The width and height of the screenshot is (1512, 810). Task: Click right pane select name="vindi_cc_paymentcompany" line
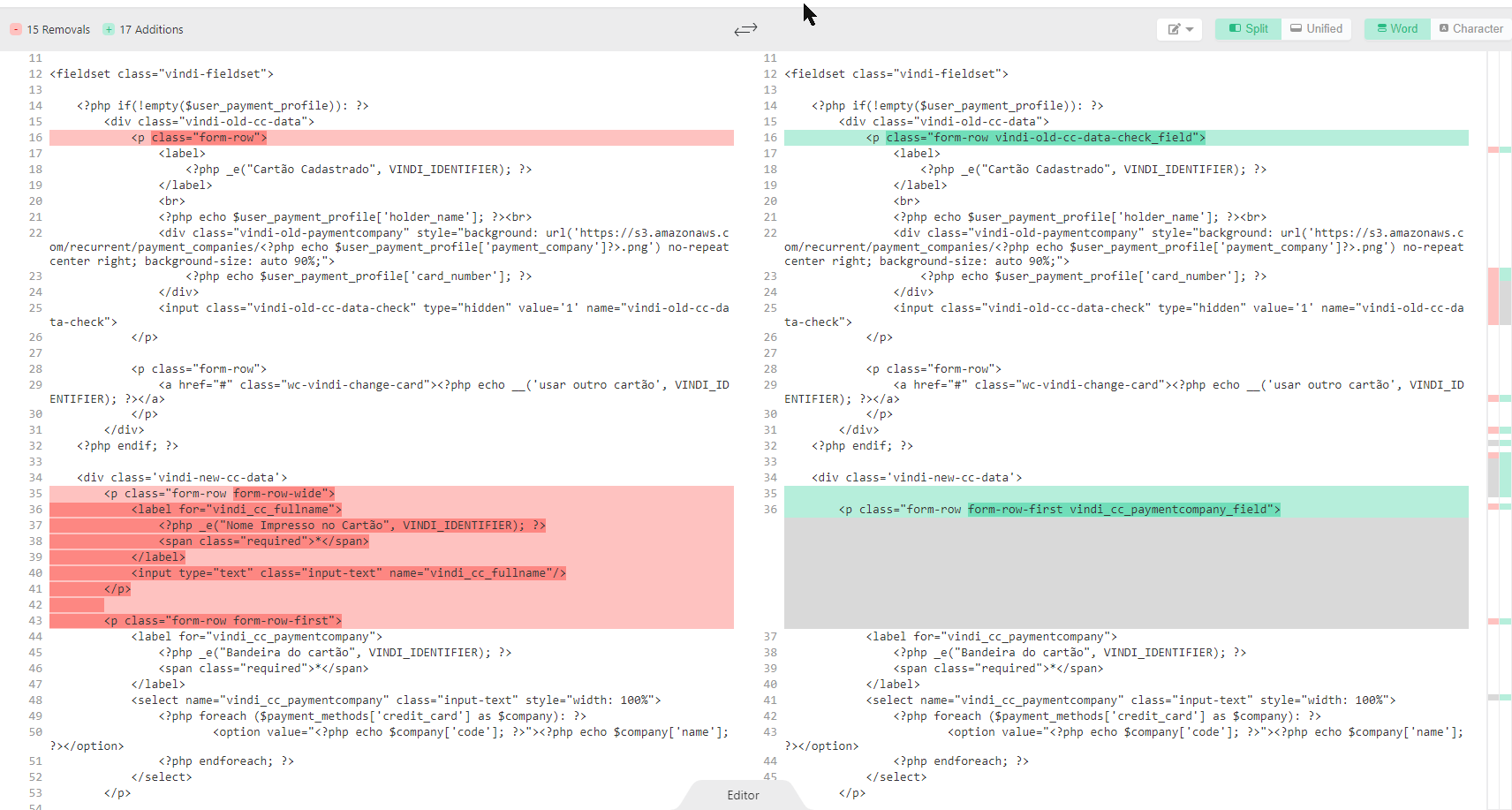tap(1130, 700)
